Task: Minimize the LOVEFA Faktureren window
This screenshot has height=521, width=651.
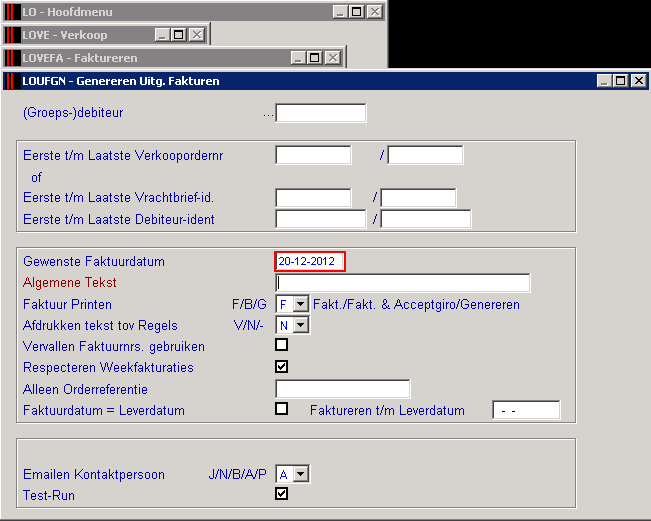Action: [298, 58]
